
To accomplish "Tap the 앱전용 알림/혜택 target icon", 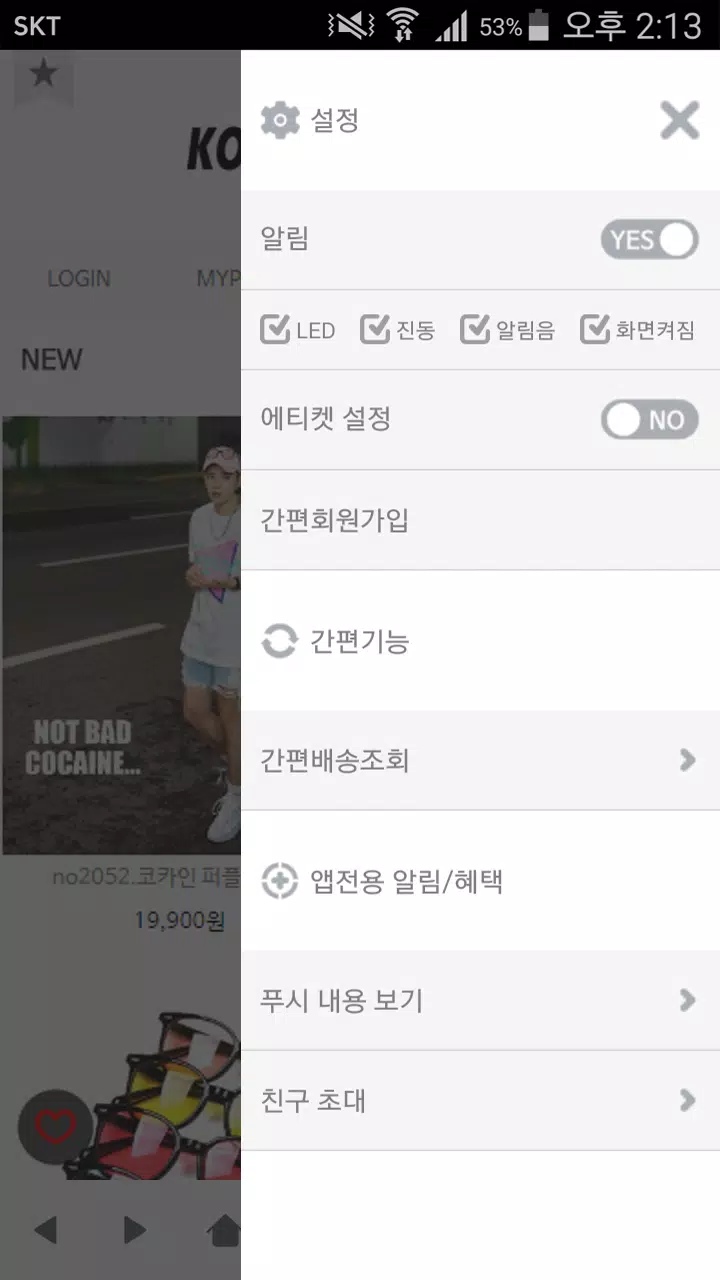I will click(280, 881).
